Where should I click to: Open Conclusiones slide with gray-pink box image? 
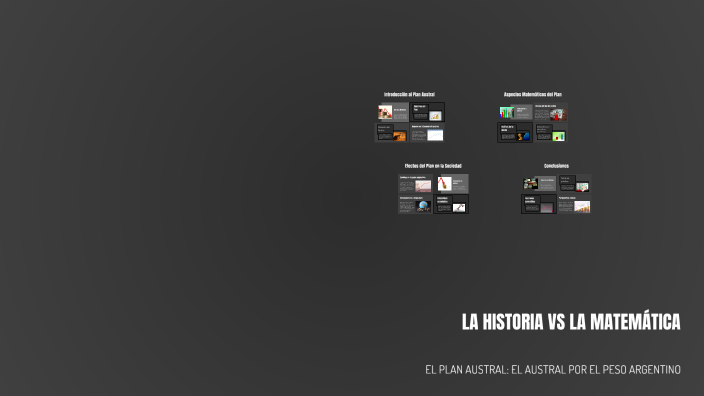(x=539, y=204)
